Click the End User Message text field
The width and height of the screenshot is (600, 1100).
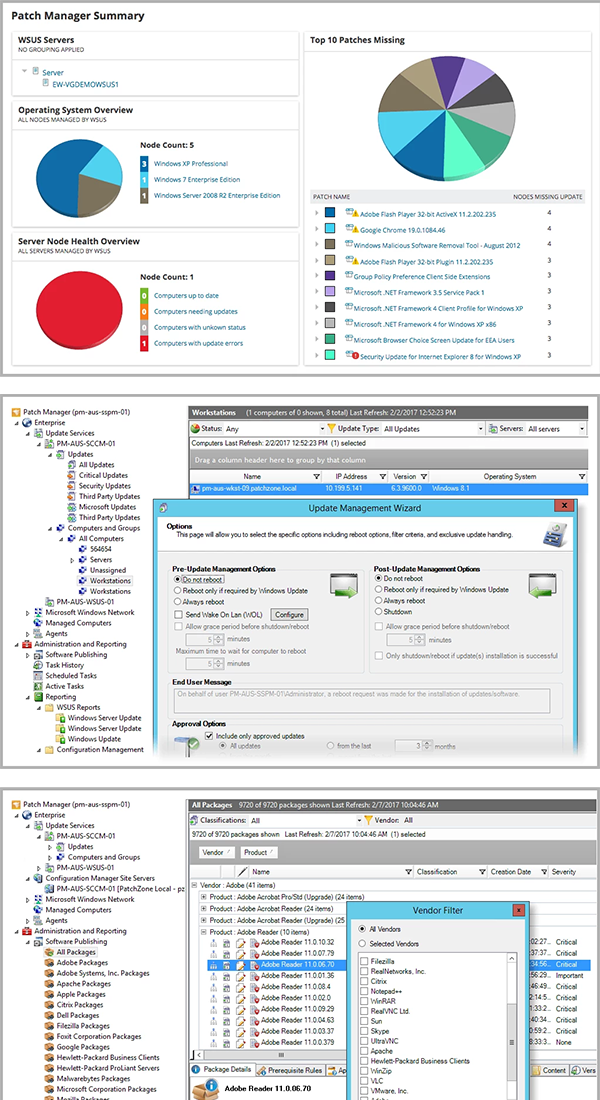click(x=361, y=699)
